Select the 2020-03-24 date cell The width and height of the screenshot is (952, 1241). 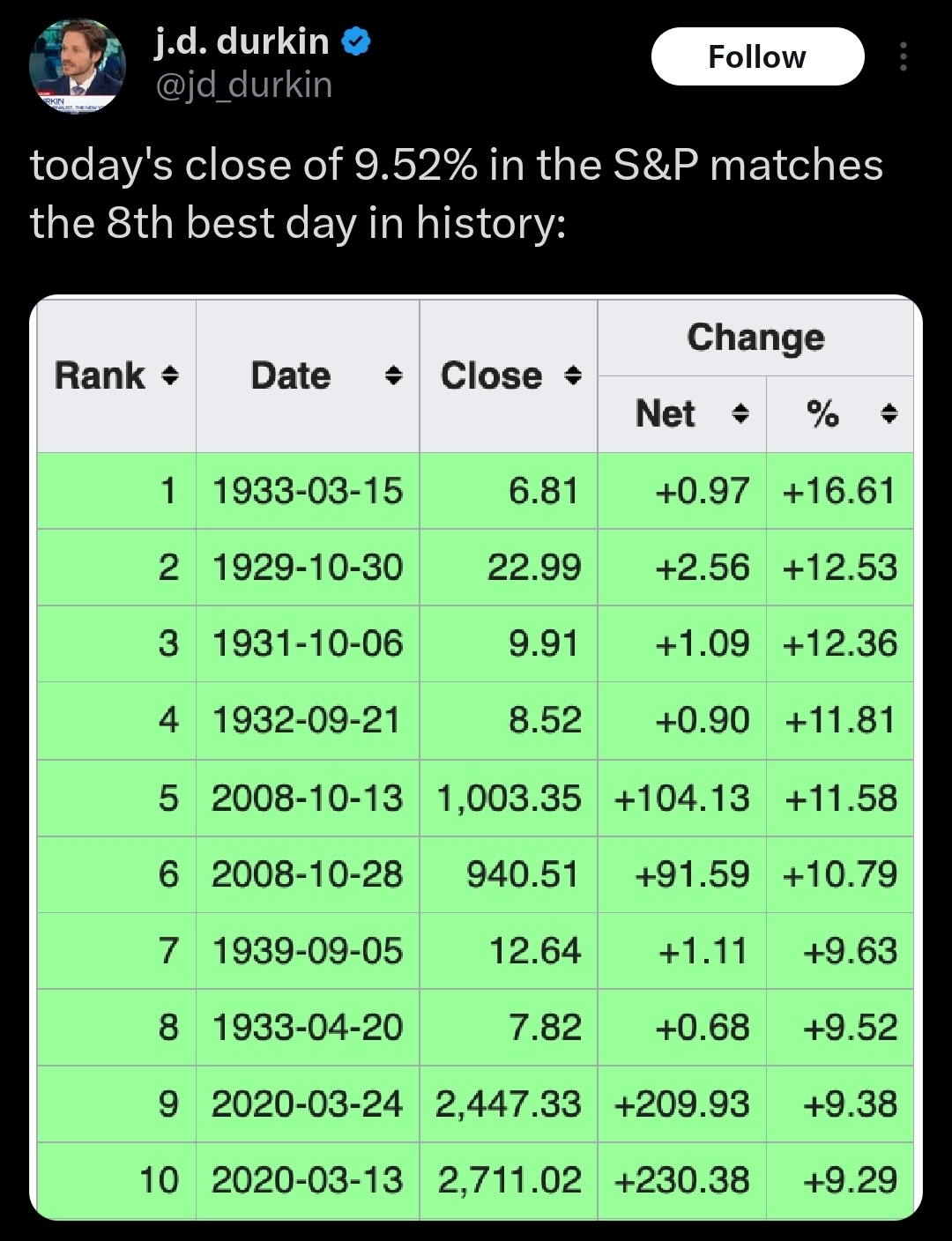(x=307, y=1104)
